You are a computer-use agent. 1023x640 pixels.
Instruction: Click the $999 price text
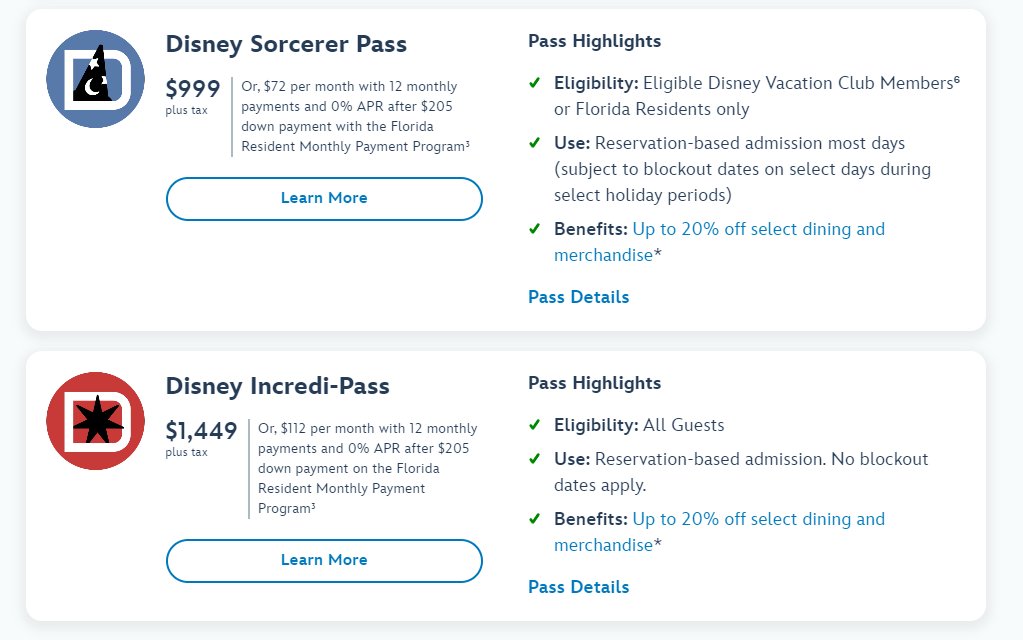tap(193, 88)
